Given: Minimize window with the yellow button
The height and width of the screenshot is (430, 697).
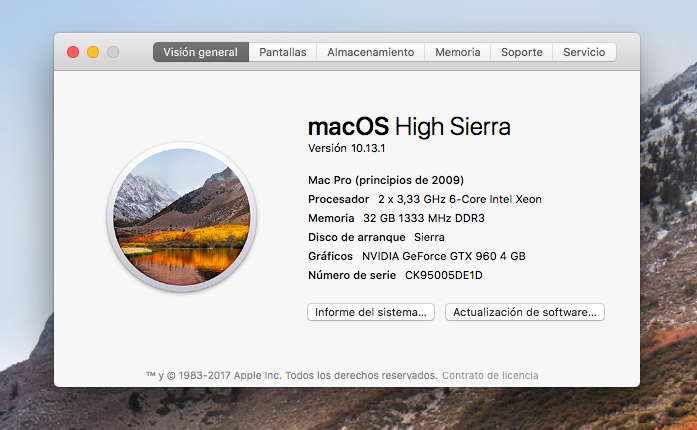Looking at the screenshot, I should (93, 52).
